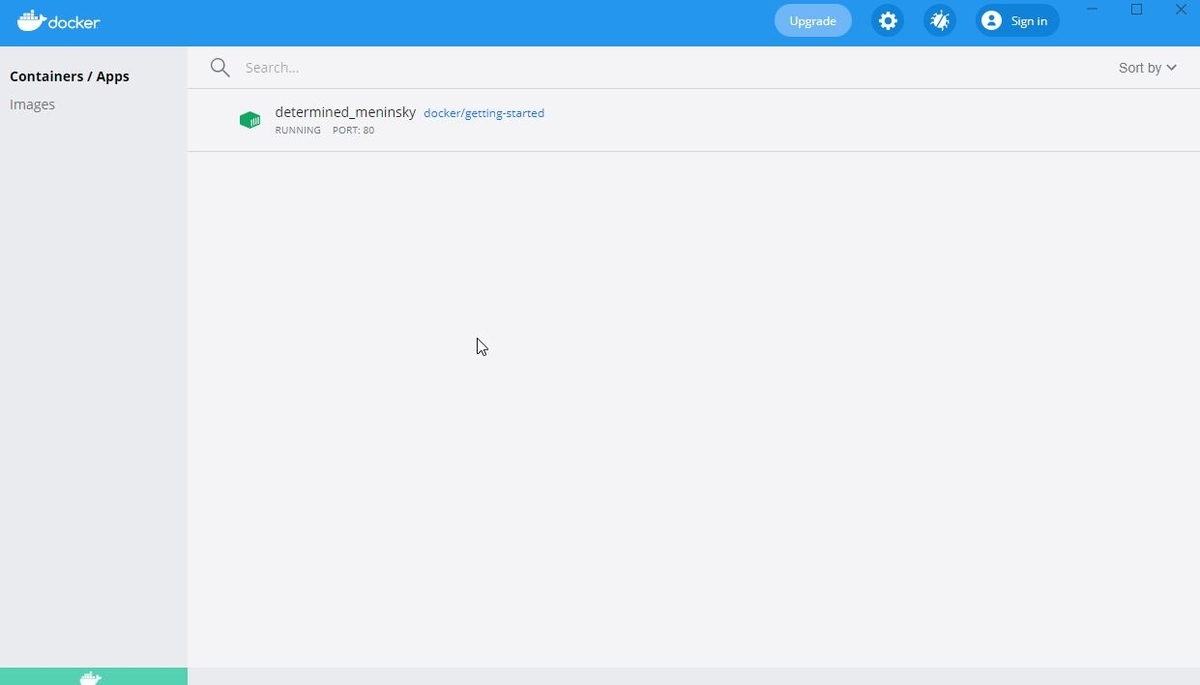Screen dimensions: 1200x685
Task: Click the Upgrade button
Action: pyautogui.click(x=813, y=21)
